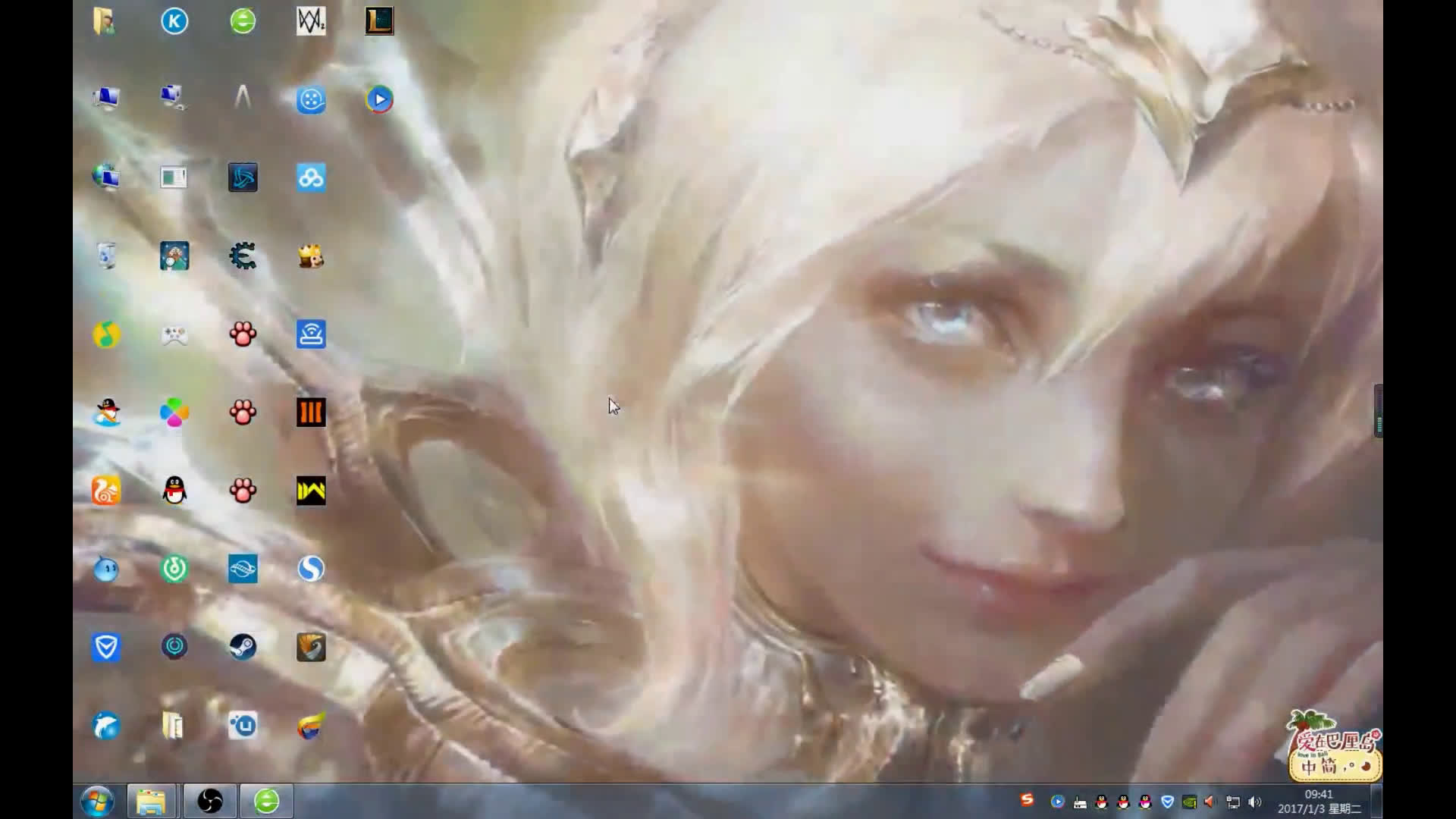Open the colorful four-petal flower icon
This screenshot has height=819, width=1456.
point(174,413)
